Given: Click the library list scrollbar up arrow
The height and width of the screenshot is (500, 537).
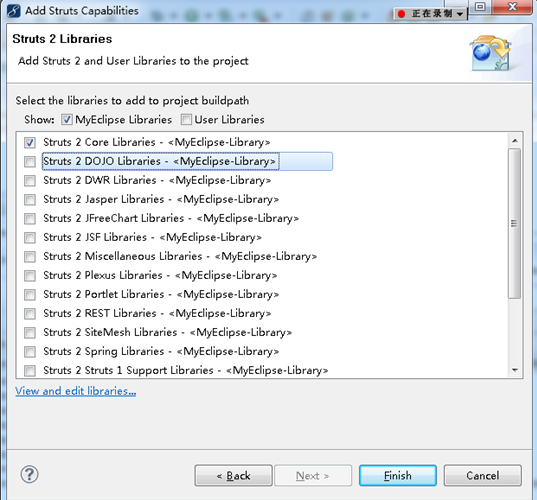Looking at the screenshot, I should (x=514, y=140).
